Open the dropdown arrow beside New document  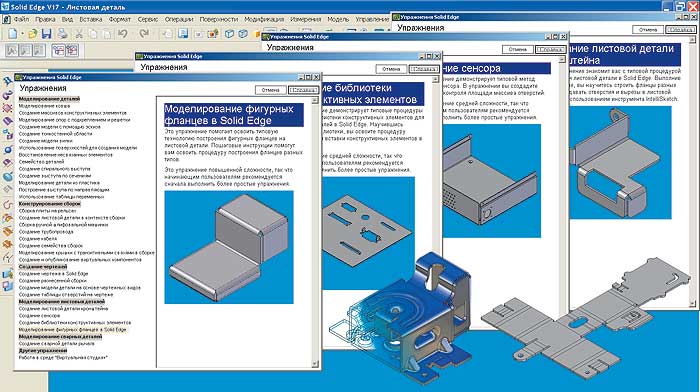(21, 34)
